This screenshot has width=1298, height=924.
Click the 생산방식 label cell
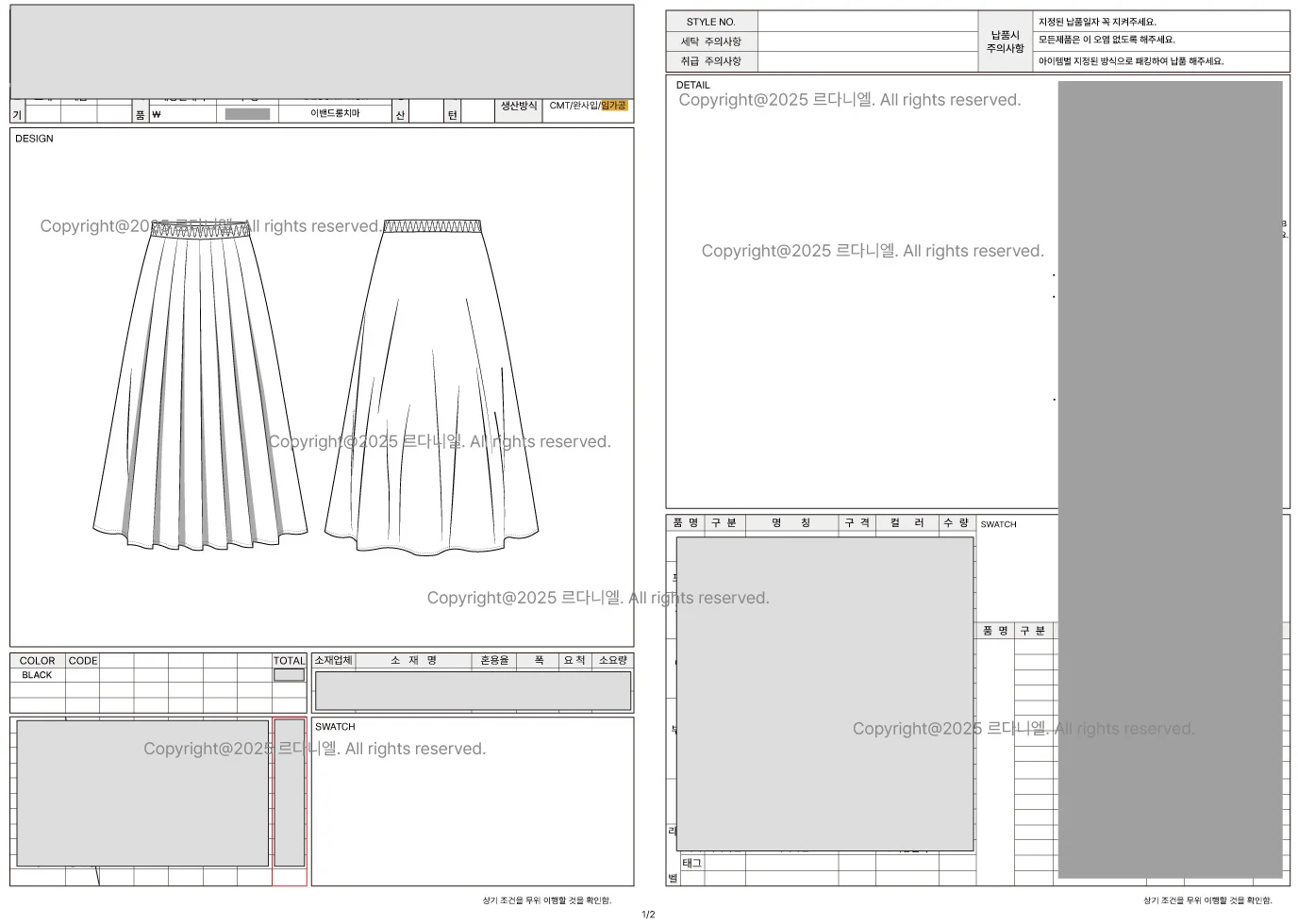(x=518, y=106)
